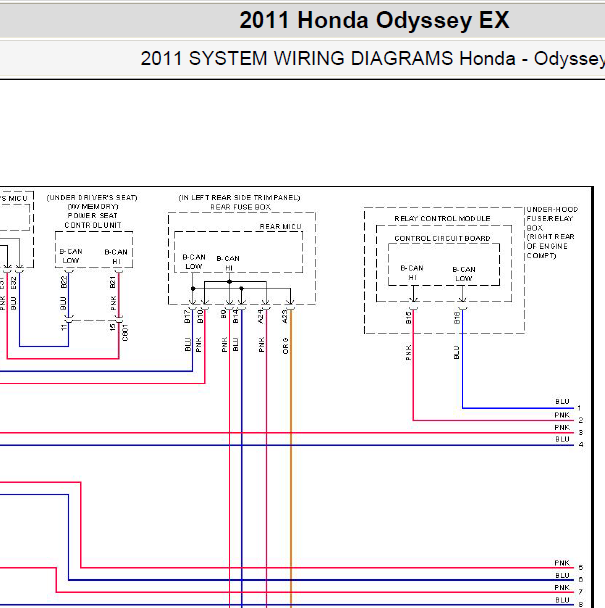Screen dimensions: 605x608
Task: Click "(RIGHT REAR" location text
Action: point(550,237)
